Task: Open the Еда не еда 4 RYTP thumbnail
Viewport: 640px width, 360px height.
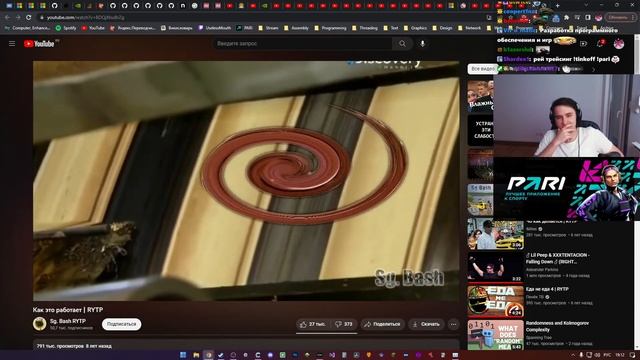Action: click(x=496, y=301)
